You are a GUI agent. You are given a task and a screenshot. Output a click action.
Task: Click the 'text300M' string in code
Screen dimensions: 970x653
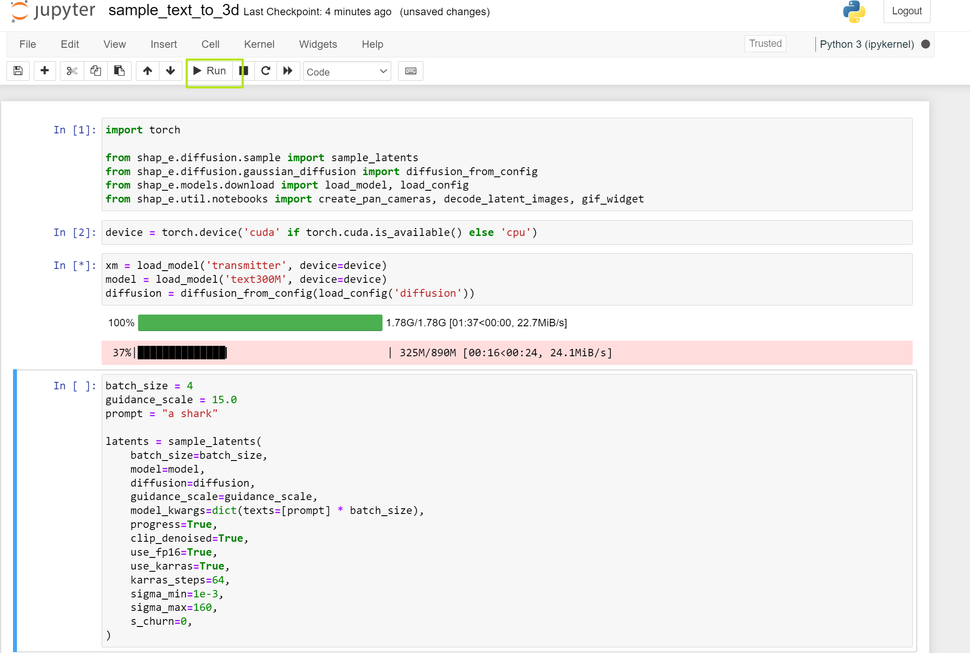click(255, 280)
